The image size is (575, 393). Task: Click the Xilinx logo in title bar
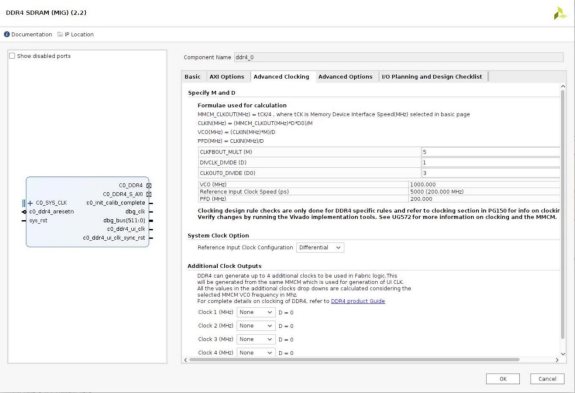(x=560, y=13)
